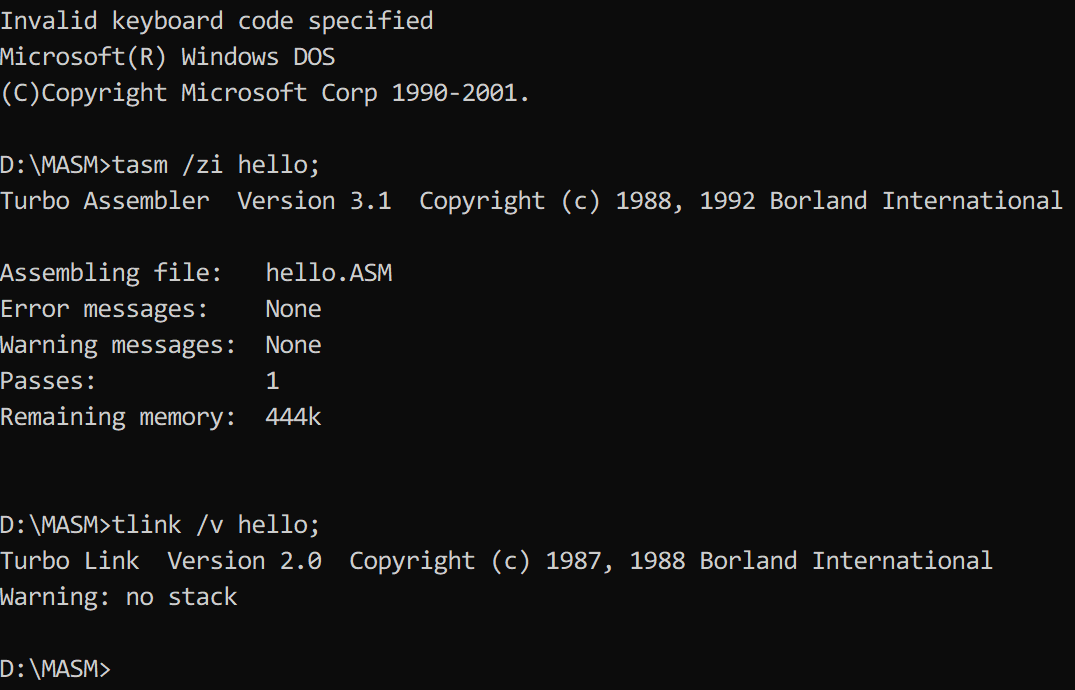Click the passes count value "1"
The image size is (1075, 690).
click(272, 381)
